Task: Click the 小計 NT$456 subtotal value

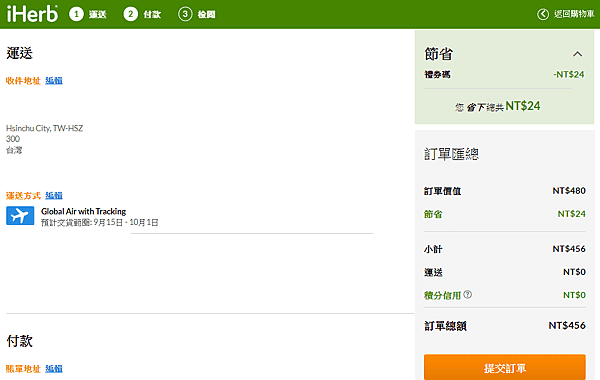Action: 569,249
